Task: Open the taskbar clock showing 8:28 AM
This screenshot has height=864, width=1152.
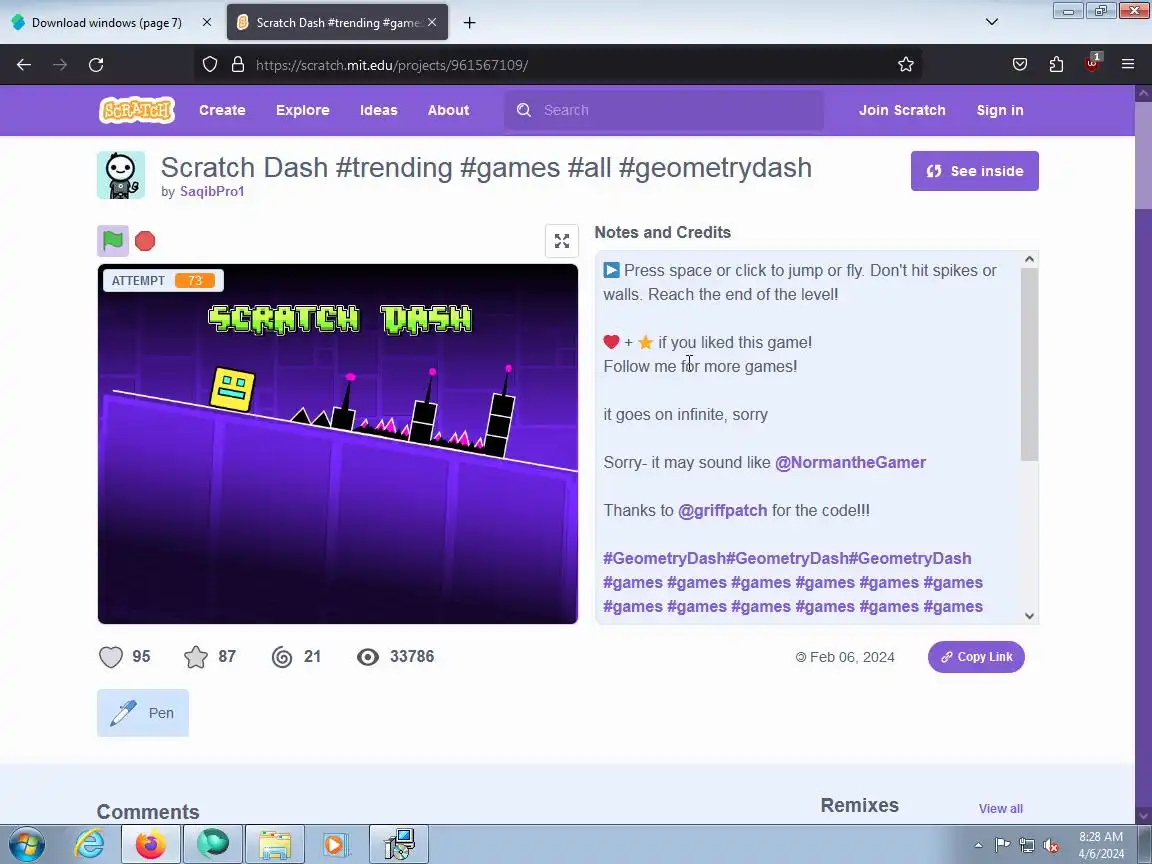Action: 1101,845
